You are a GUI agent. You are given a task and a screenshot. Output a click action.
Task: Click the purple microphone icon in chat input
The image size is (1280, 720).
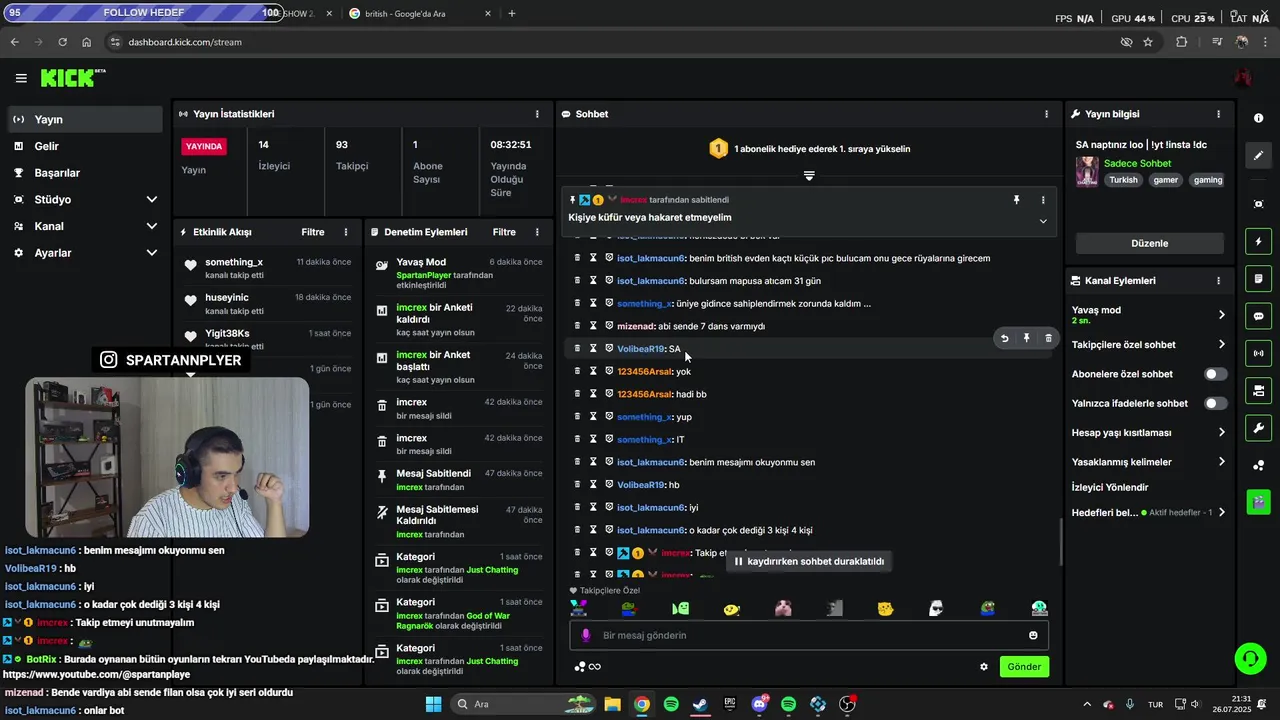click(587, 635)
